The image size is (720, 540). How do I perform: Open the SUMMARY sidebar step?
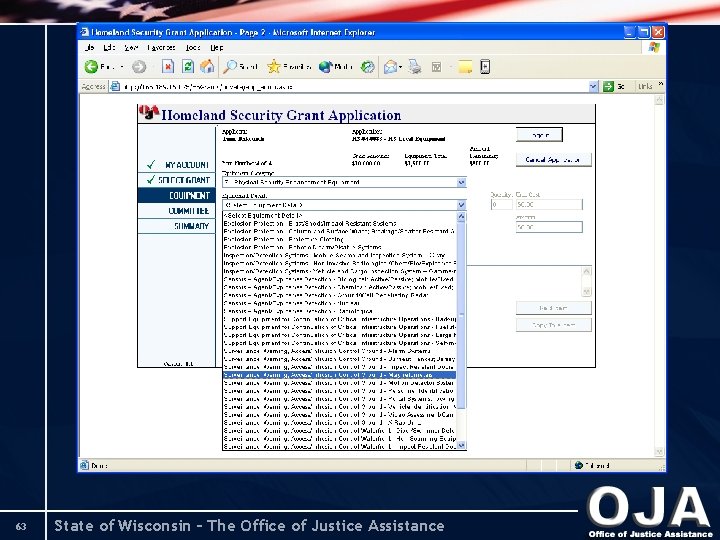[177, 226]
